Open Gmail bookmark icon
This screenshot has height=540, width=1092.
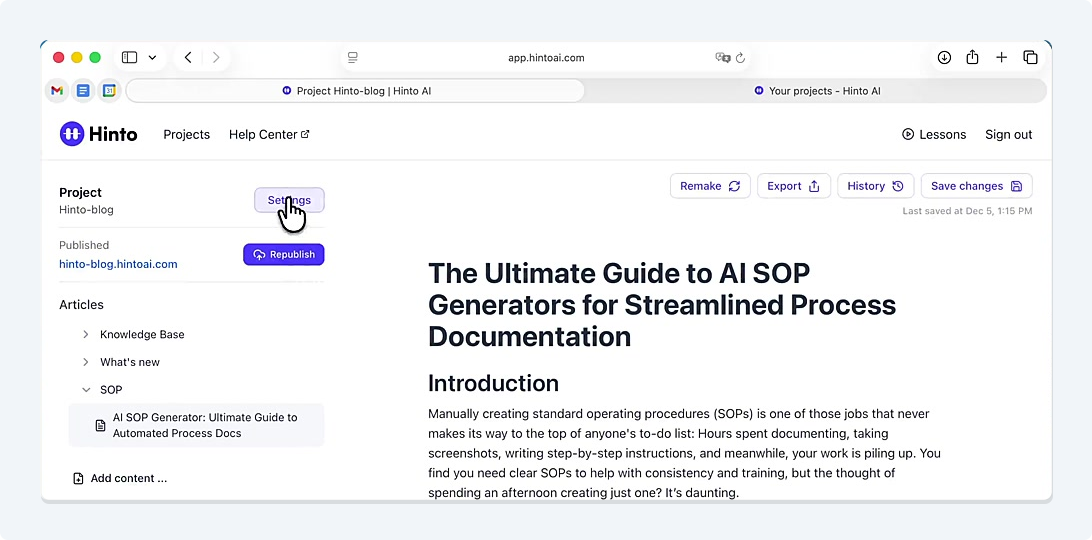point(57,91)
